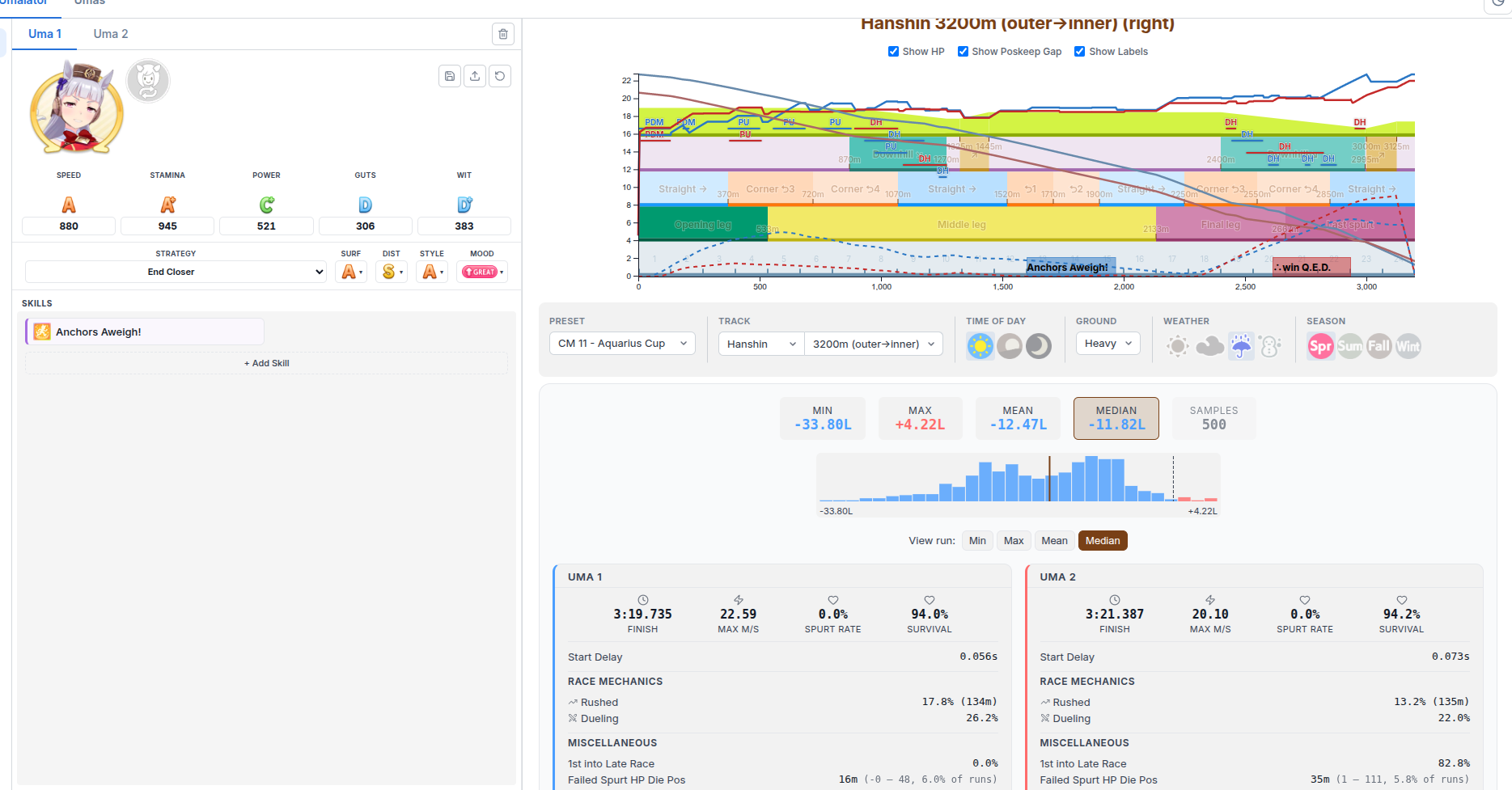Click the Speed stat field showing 880

tap(69, 226)
